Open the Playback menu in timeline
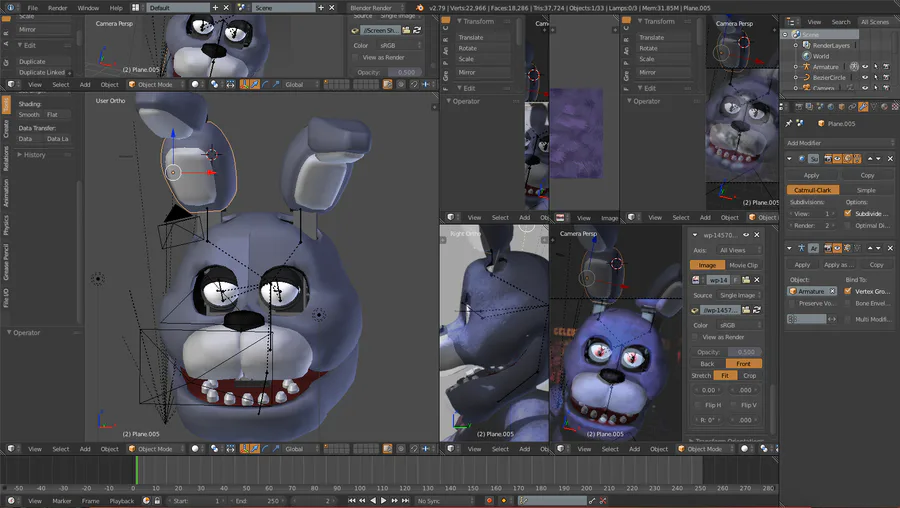 [x=122, y=501]
